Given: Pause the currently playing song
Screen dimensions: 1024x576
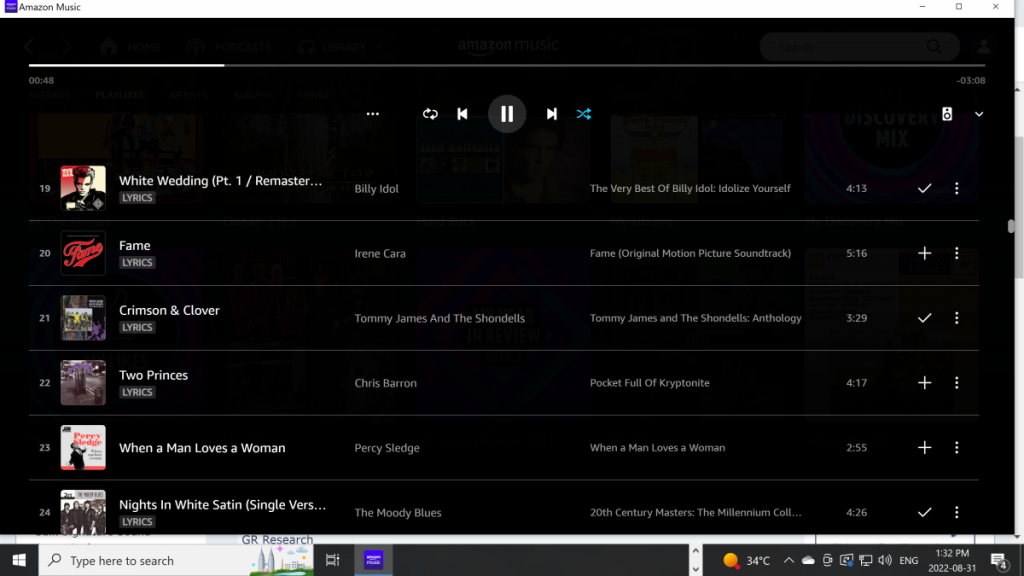Looking at the screenshot, I should pos(507,114).
